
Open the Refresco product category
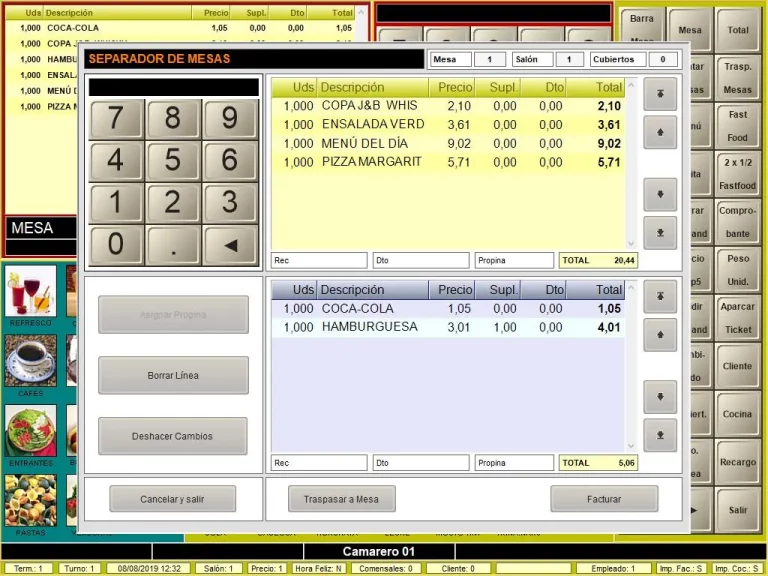coord(30,296)
